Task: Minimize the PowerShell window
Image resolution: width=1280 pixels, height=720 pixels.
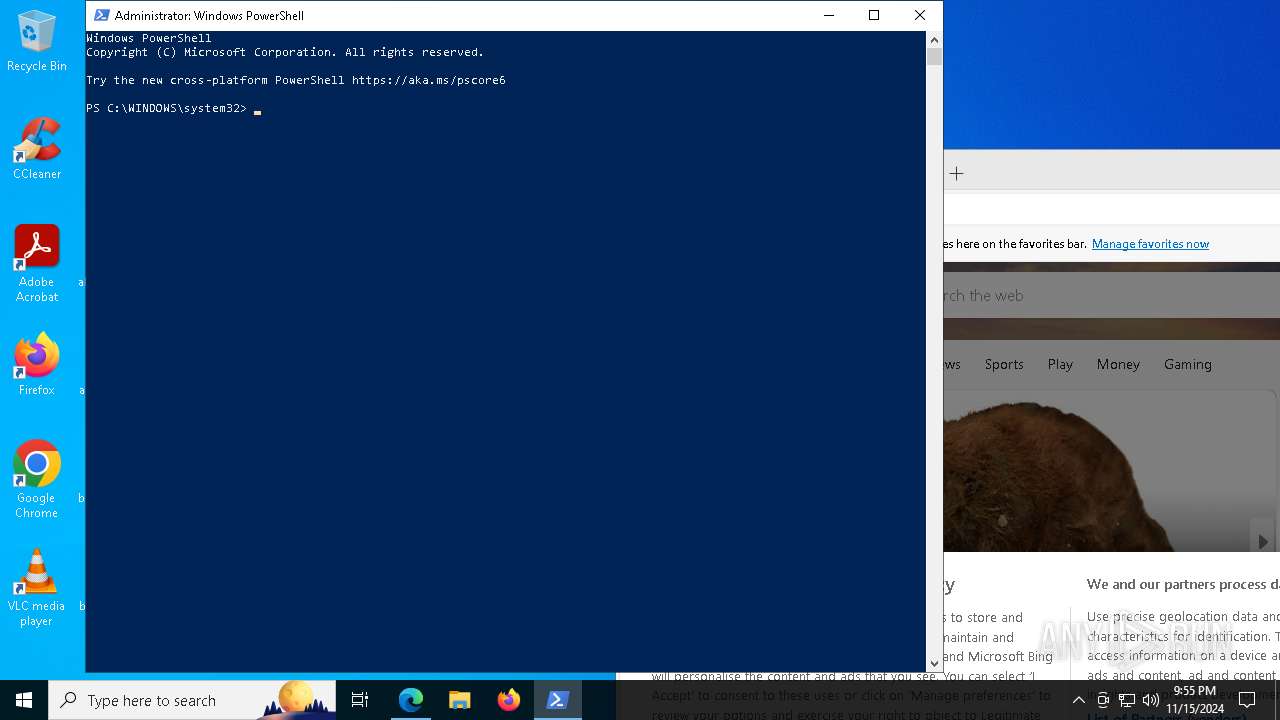Action: (x=828, y=15)
